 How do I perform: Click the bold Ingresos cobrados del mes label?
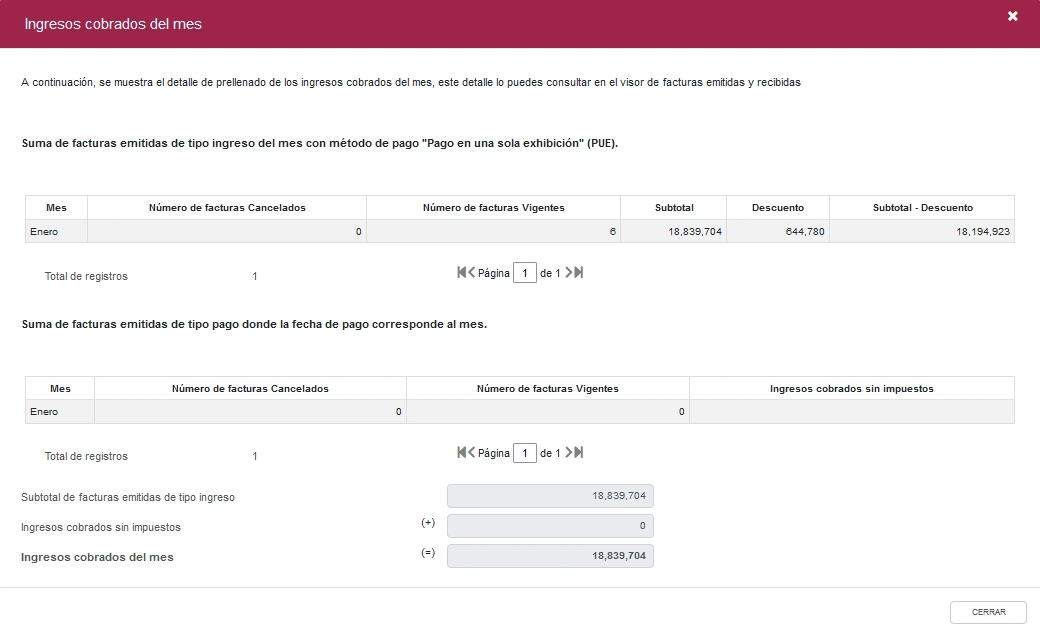[97, 557]
